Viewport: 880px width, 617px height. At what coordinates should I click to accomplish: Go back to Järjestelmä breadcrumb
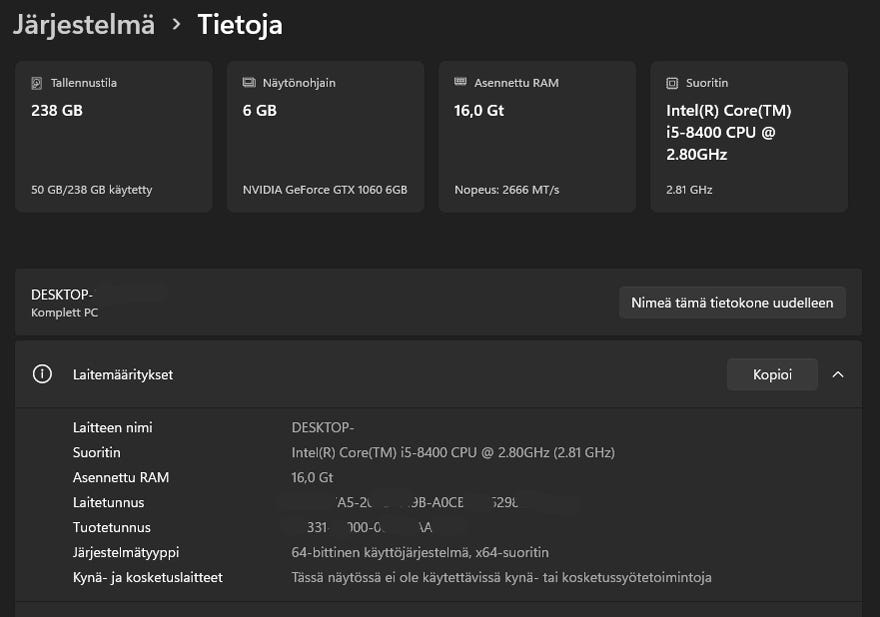[84, 24]
